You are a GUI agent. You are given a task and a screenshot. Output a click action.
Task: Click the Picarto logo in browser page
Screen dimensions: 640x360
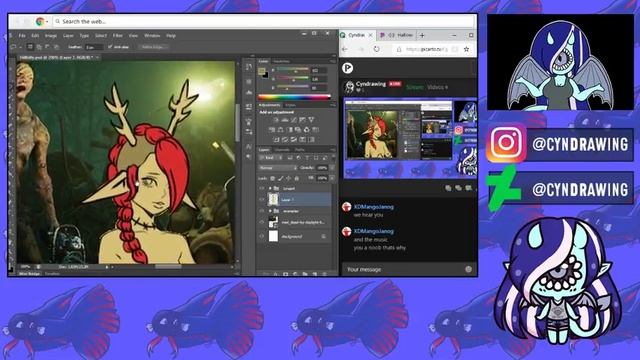(347, 68)
